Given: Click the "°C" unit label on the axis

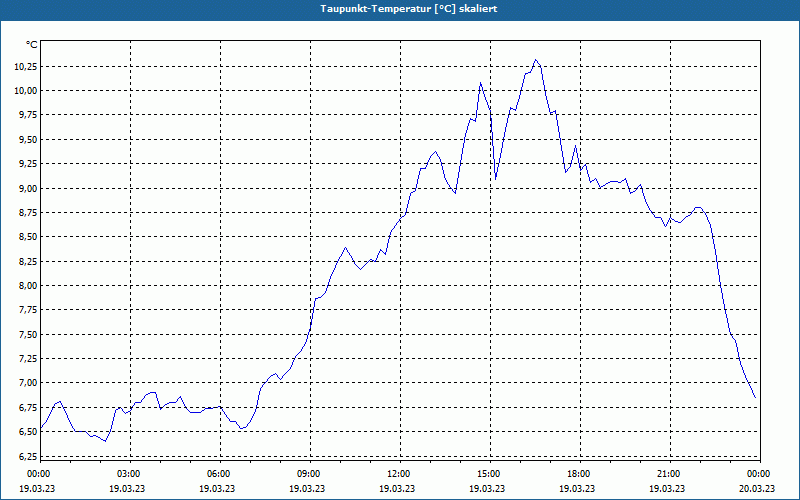Looking at the screenshot, I should click(32, 45).
